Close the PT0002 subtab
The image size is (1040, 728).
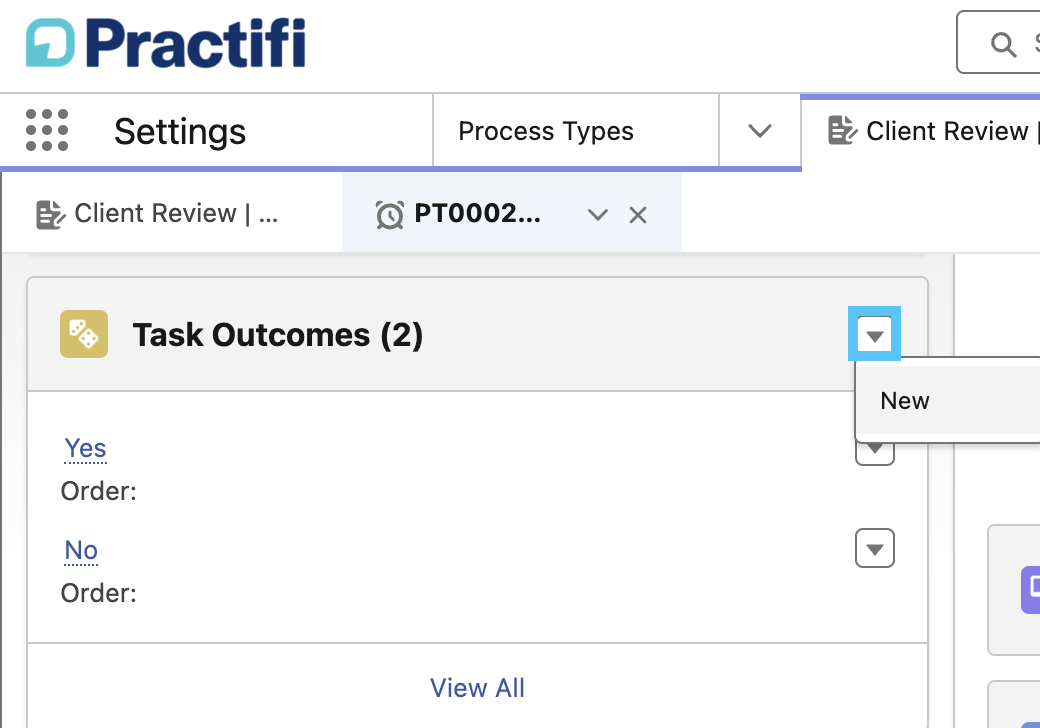[x=638, y=215]
